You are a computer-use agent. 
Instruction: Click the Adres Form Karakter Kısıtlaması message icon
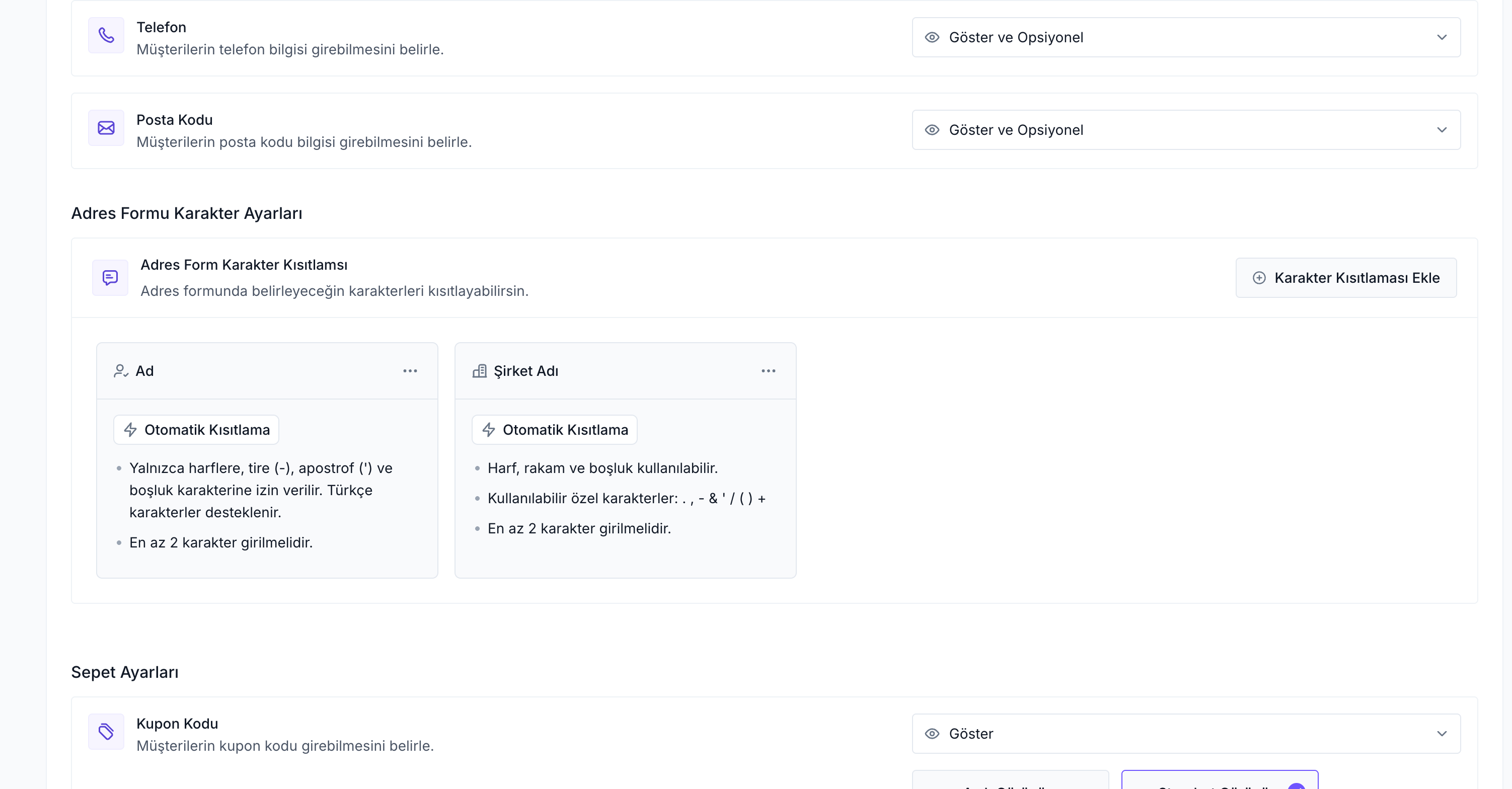coord(110,277)
